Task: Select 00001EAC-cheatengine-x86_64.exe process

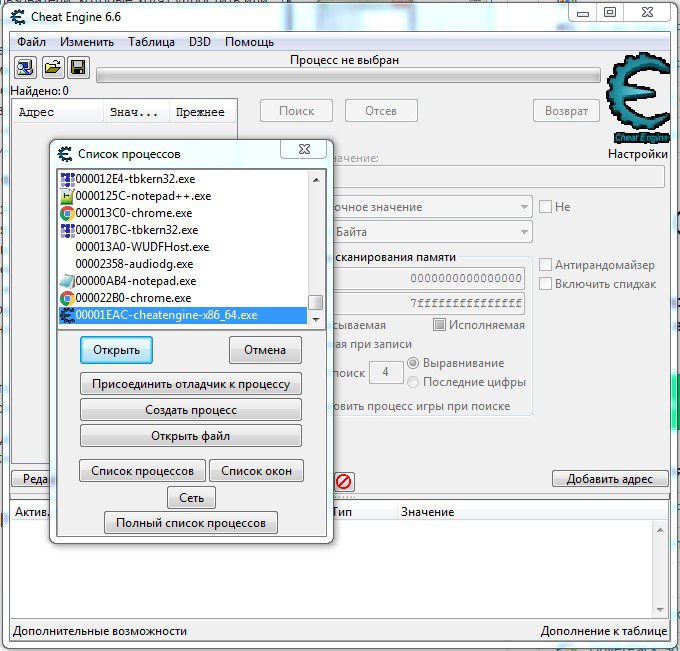Action: coord(166,315)
